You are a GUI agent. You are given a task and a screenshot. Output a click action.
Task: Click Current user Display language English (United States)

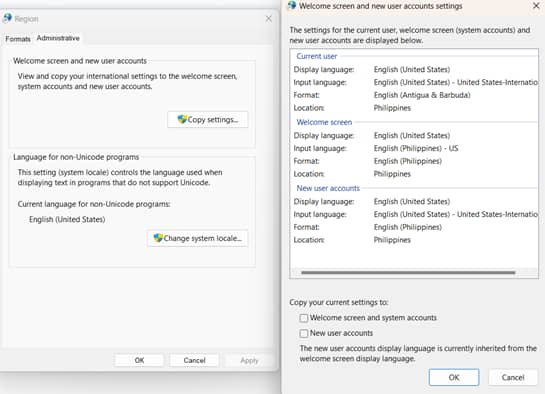coord(412,69)
